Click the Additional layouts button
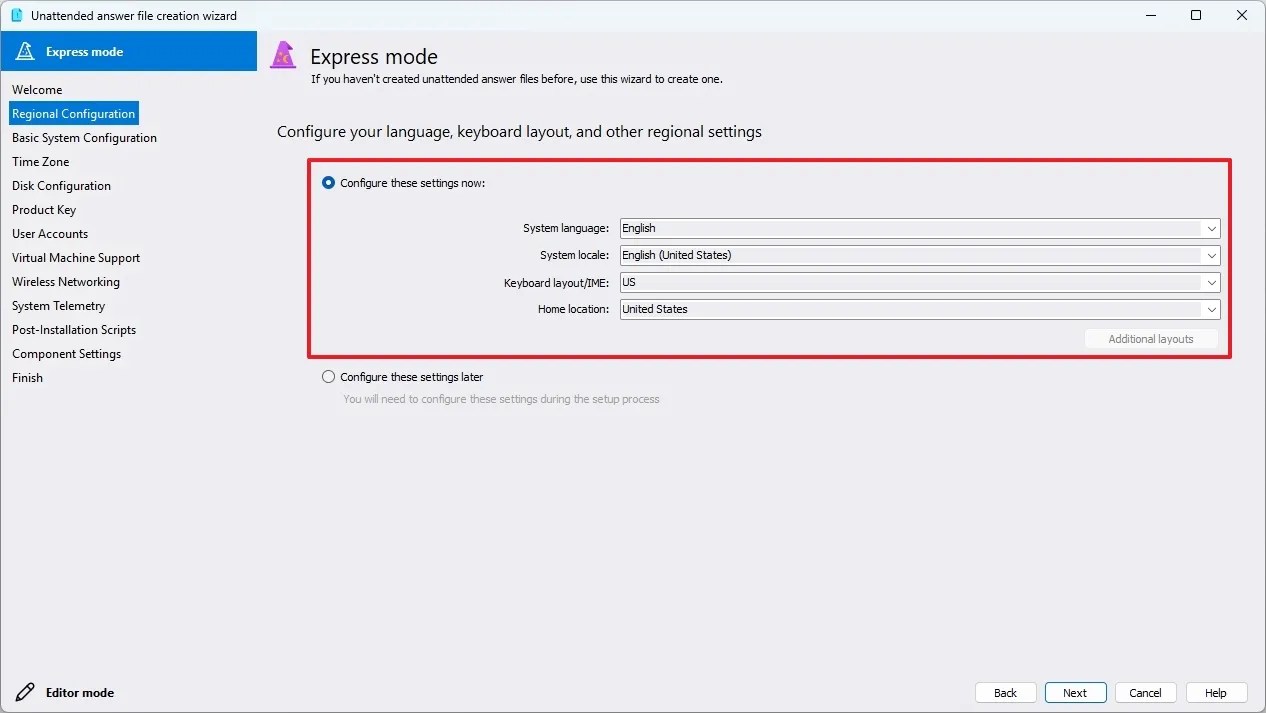The width and height of the screenshot is (1266, 713). click(1151, 338)
